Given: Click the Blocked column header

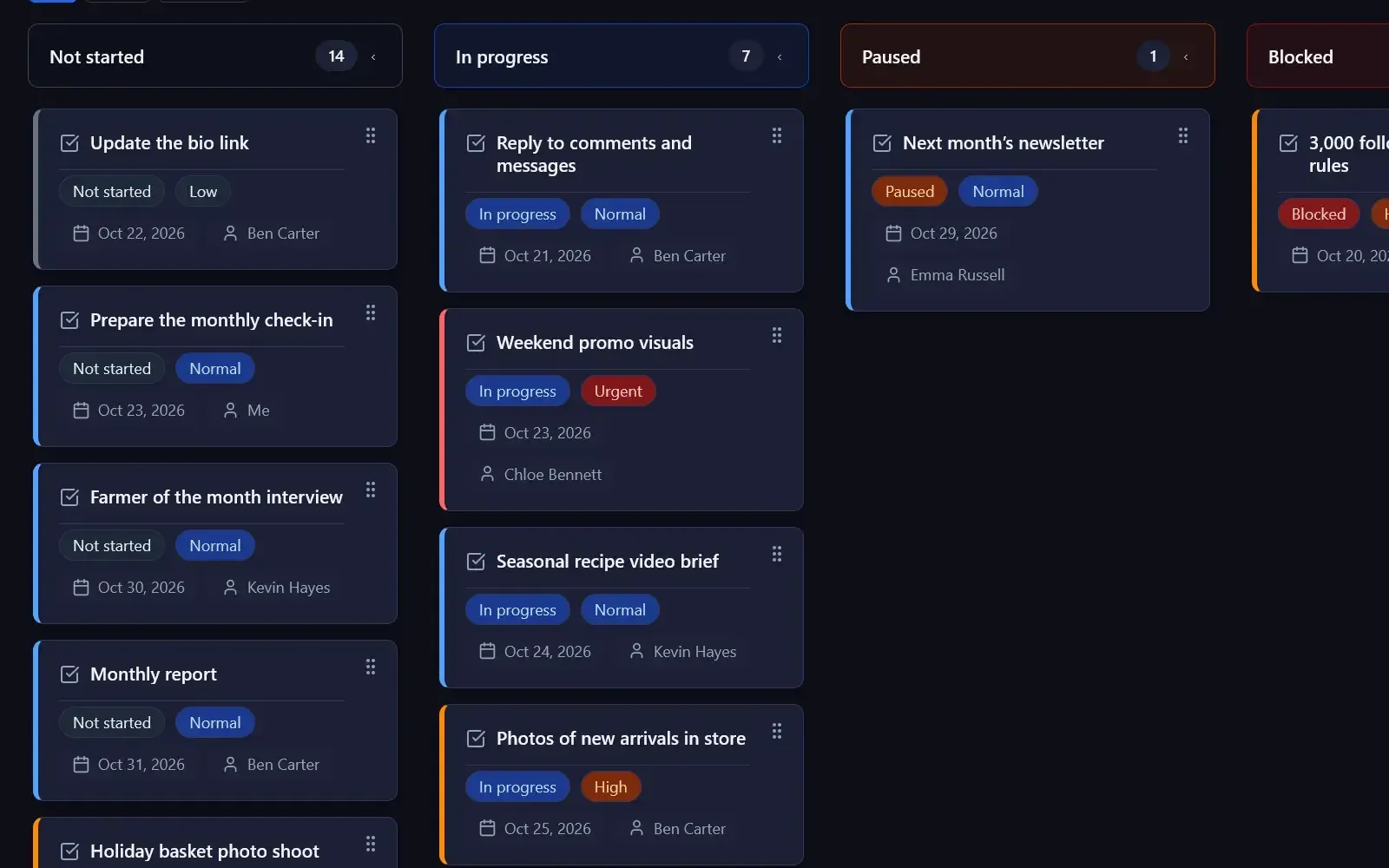Looking at the screenshot, I should 1318,56.
